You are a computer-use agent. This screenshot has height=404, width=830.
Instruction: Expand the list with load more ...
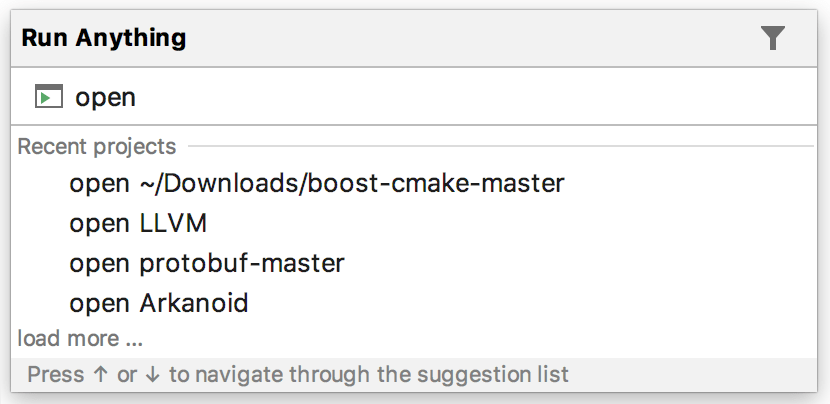pos(80,338)
